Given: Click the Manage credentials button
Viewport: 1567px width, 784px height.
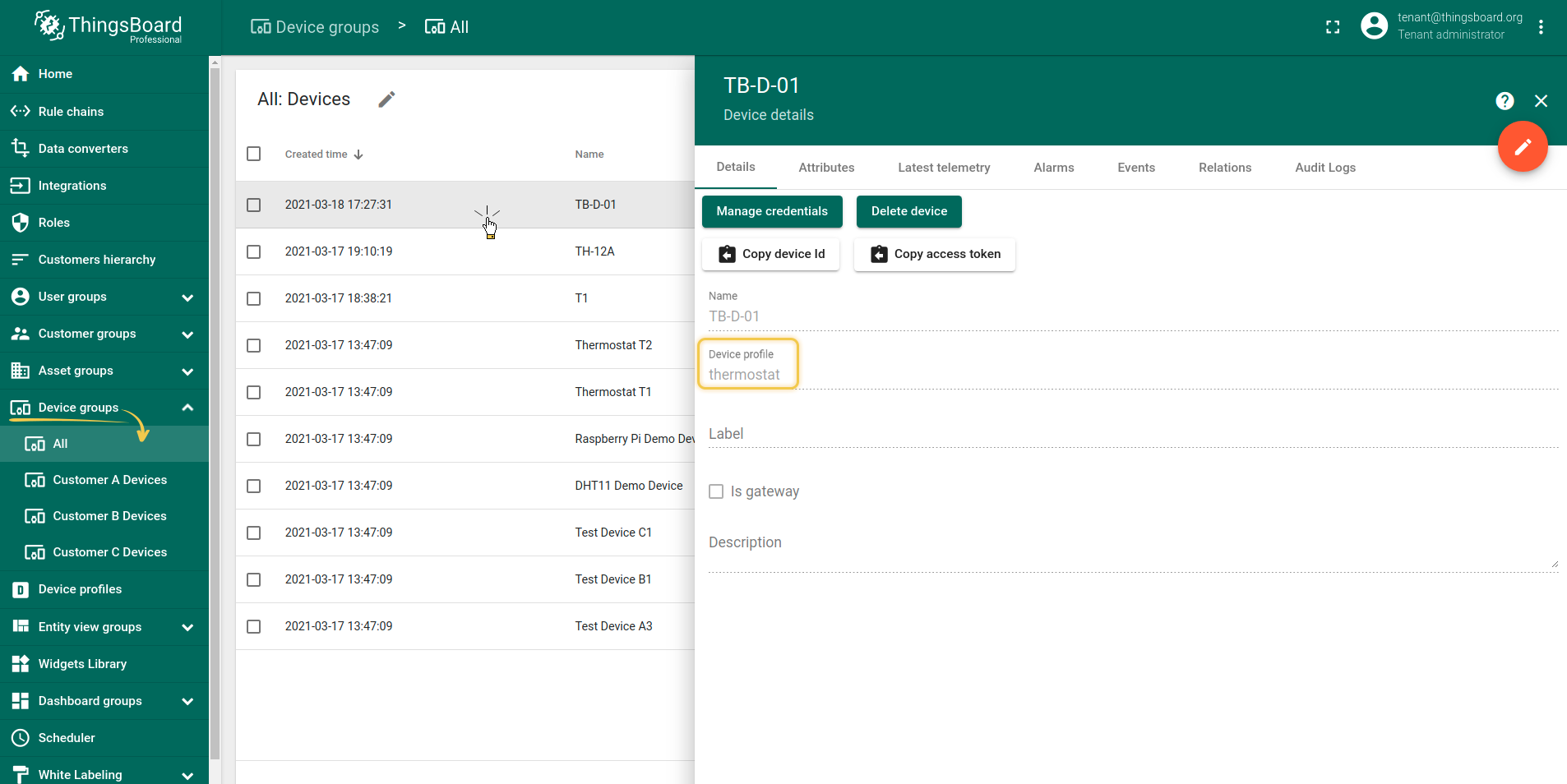Looking at the screenshot, I should [x=770, y=211].
